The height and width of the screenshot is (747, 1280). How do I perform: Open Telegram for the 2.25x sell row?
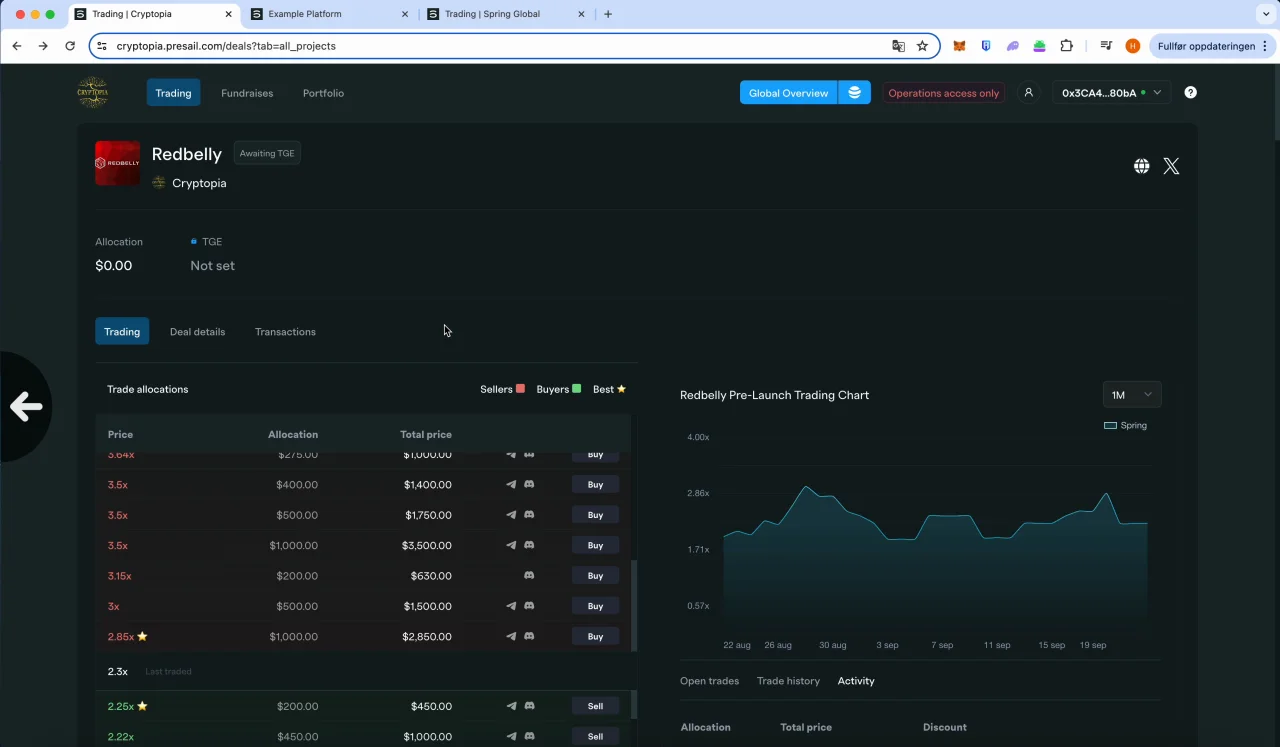click(511, 706)
